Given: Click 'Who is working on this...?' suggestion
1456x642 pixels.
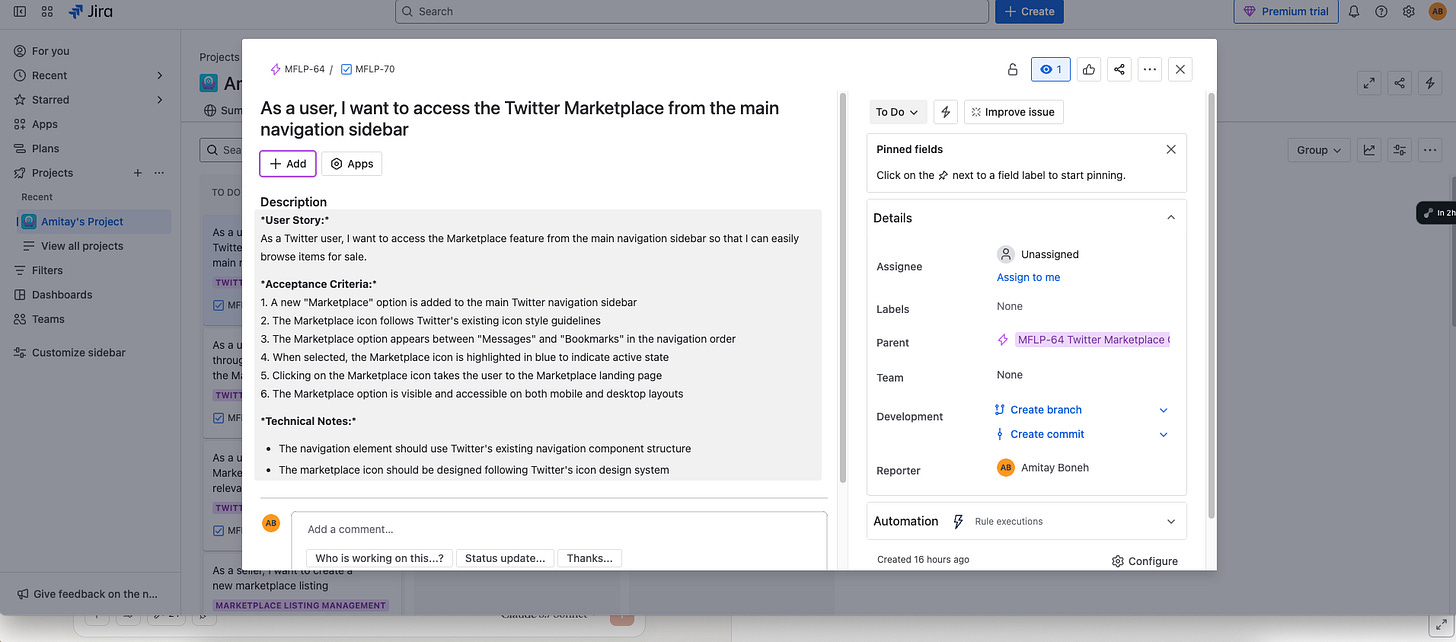Looking at the screenshot, I should pos(379,558).
